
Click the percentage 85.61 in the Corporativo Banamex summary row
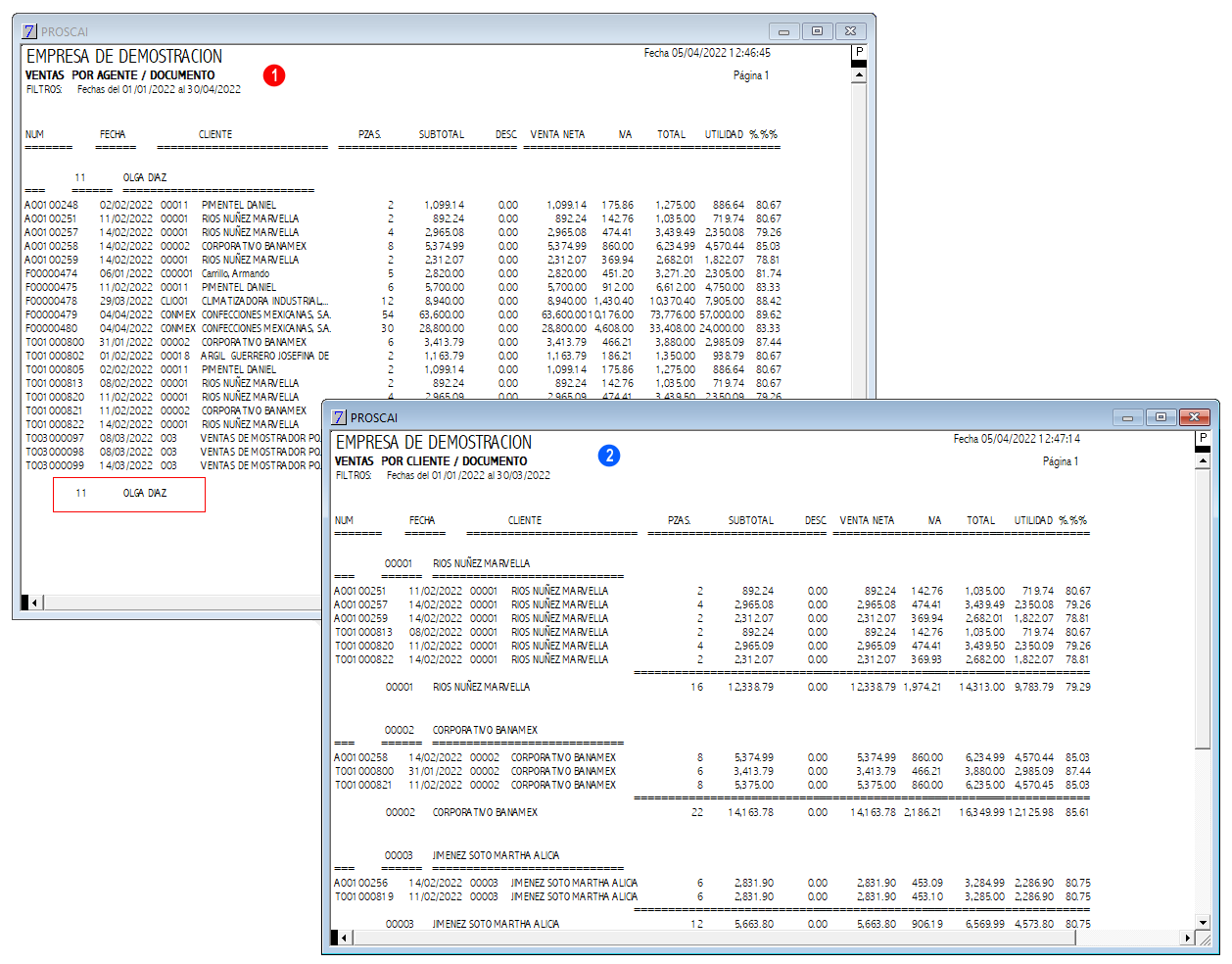click(1077, 812)
